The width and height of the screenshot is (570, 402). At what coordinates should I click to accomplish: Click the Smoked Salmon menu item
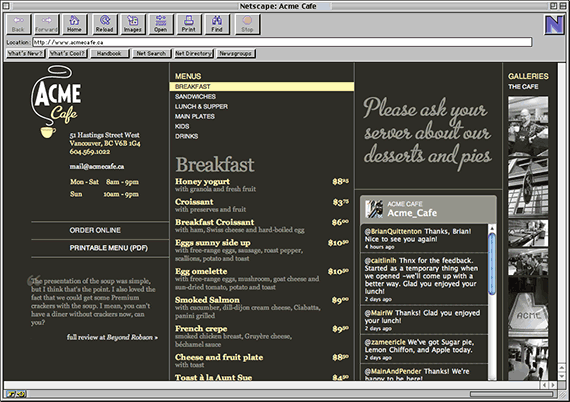click(x=207, y=300)
